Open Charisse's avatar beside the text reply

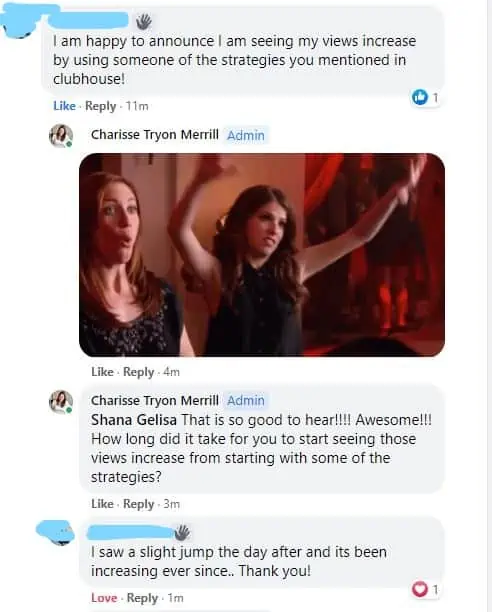coord(61,402)
